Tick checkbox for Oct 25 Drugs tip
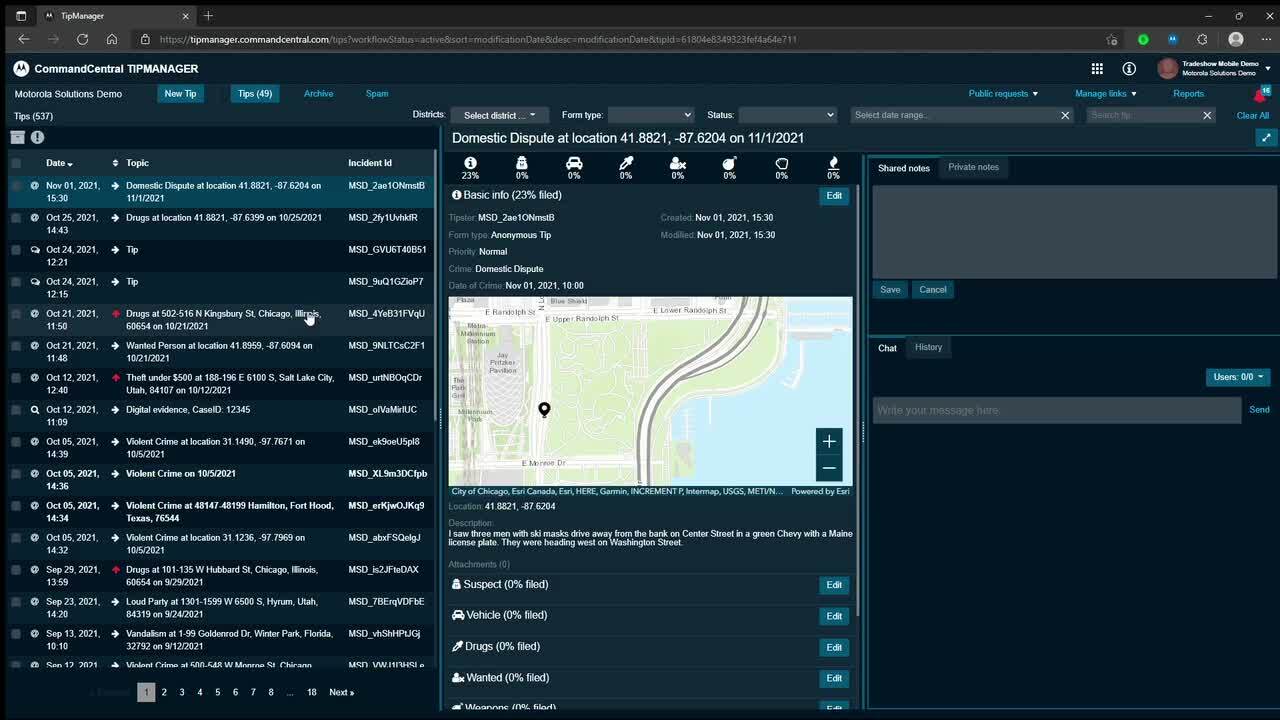Viewport: 1280px width, 720px height. [16, 218]
